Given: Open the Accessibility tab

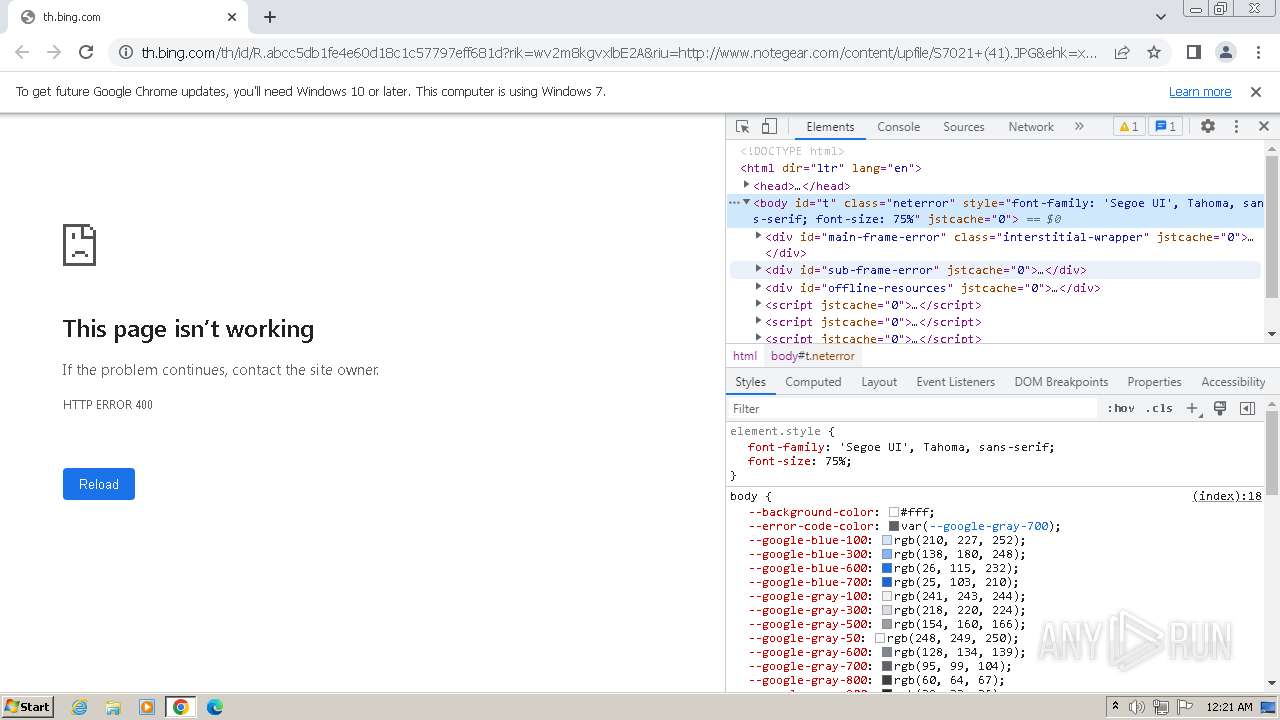Looking at the screenshot, I should [x=1233, y=382].
